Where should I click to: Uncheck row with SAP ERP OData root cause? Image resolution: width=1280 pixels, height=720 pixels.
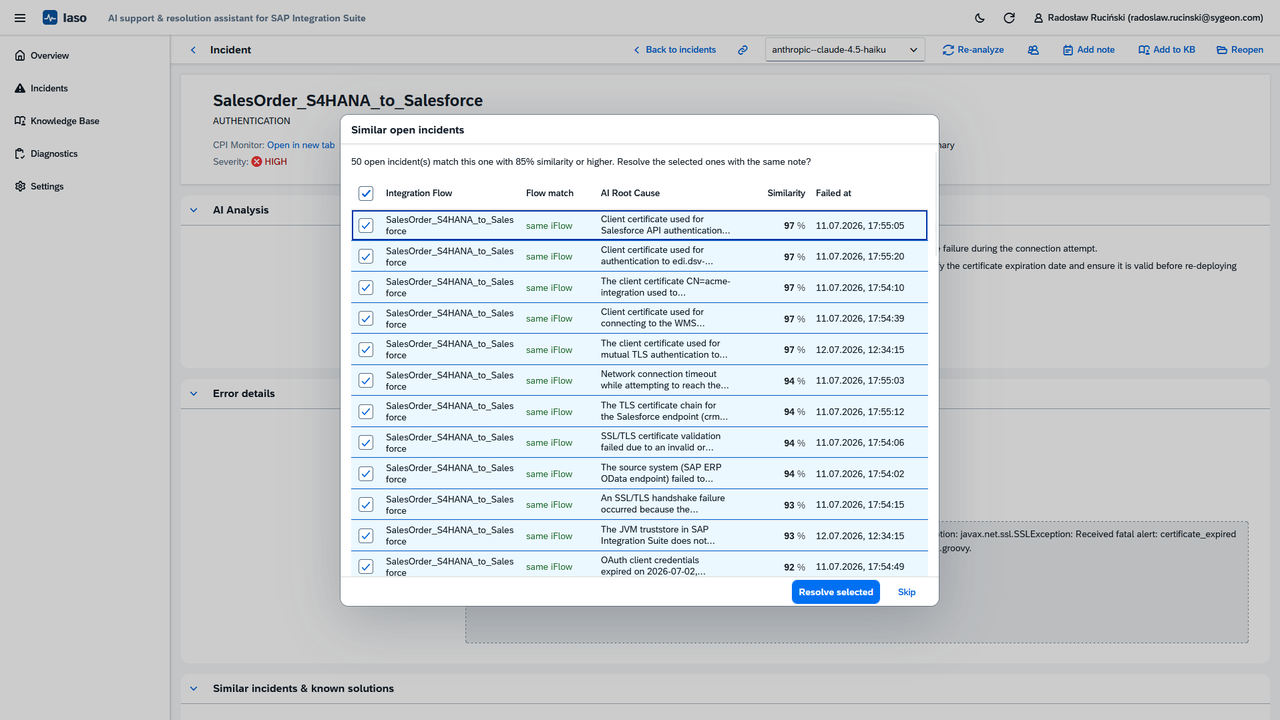[366, 473]
